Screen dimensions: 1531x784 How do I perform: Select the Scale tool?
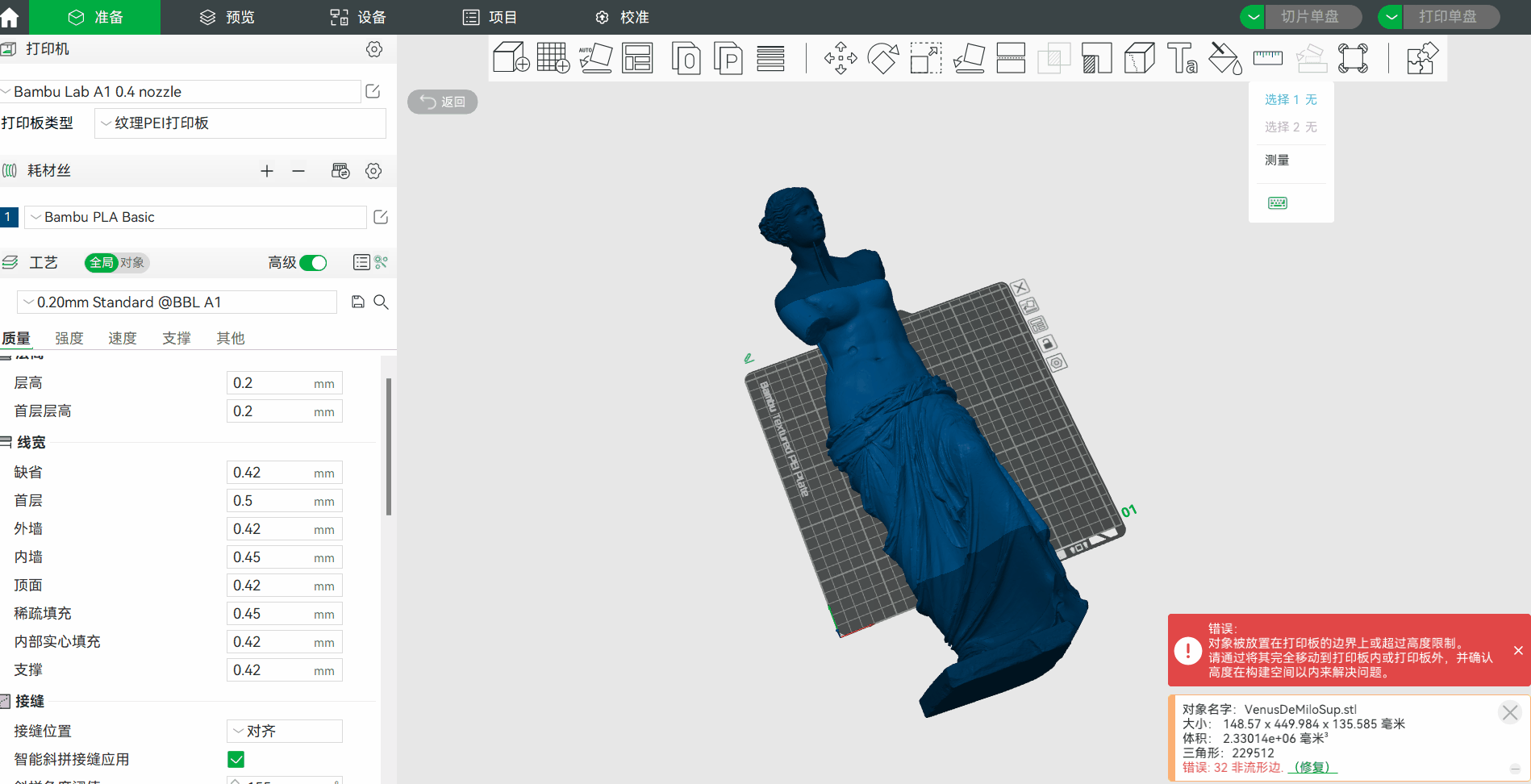pyautogui.click(x=926, y=58)
